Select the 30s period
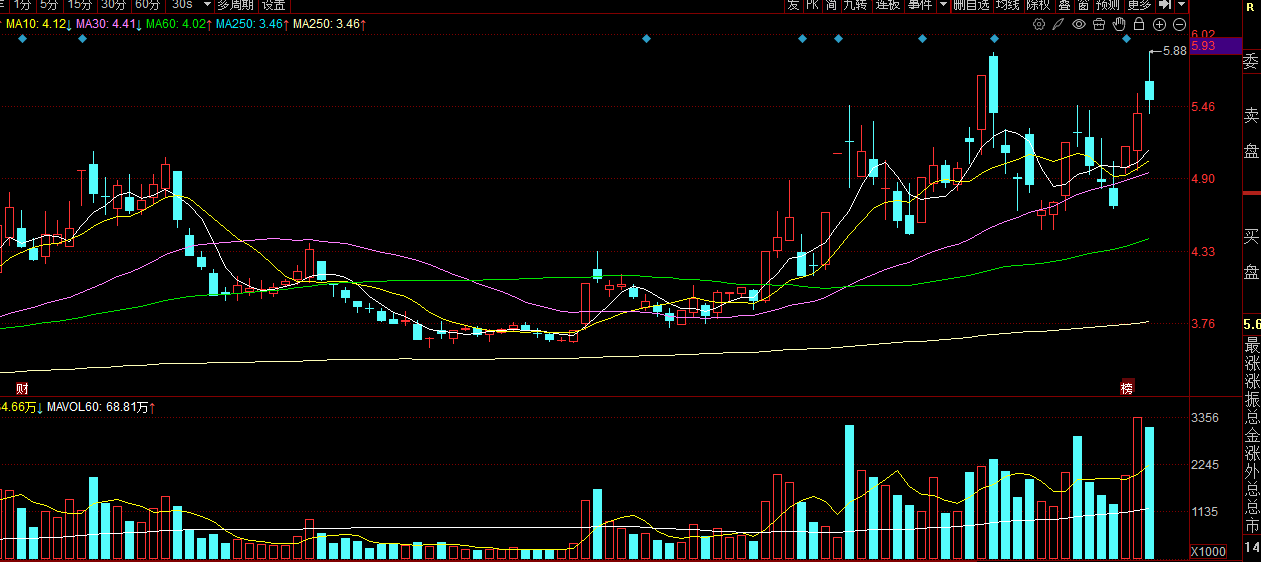The image size is (1261, 562). tap(182, 5)
